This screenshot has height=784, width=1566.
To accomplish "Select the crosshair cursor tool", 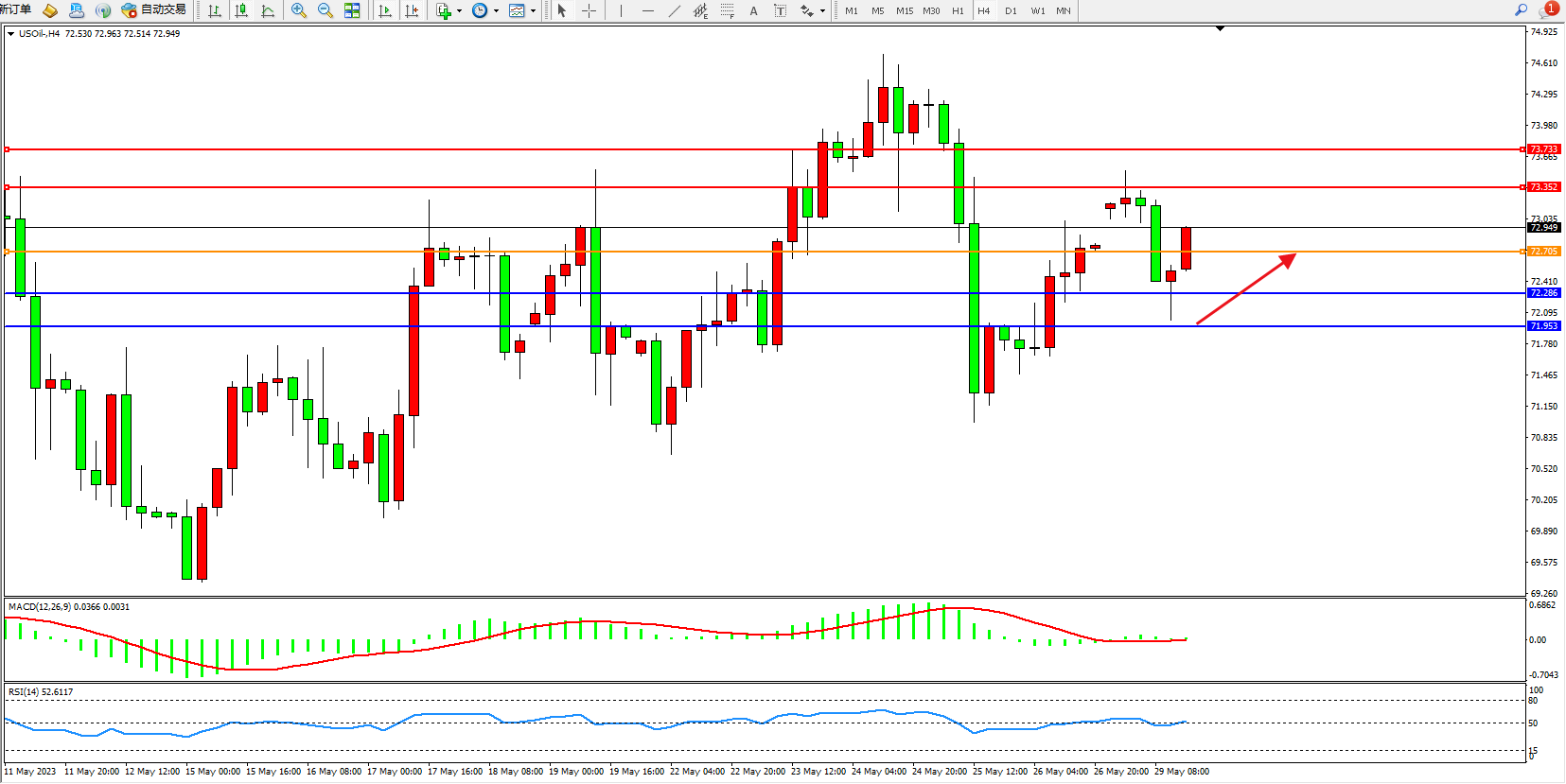I will (x=589, y=10).
